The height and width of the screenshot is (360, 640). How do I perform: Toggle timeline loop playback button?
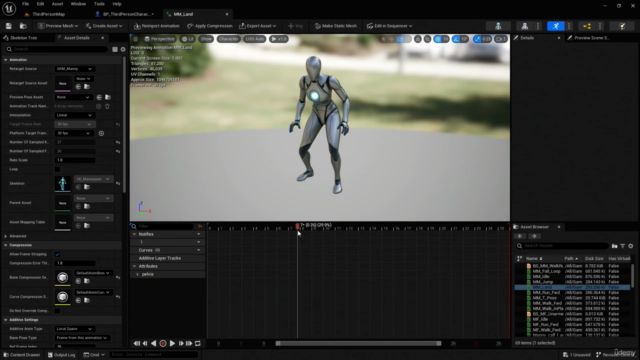pos(198,343)
